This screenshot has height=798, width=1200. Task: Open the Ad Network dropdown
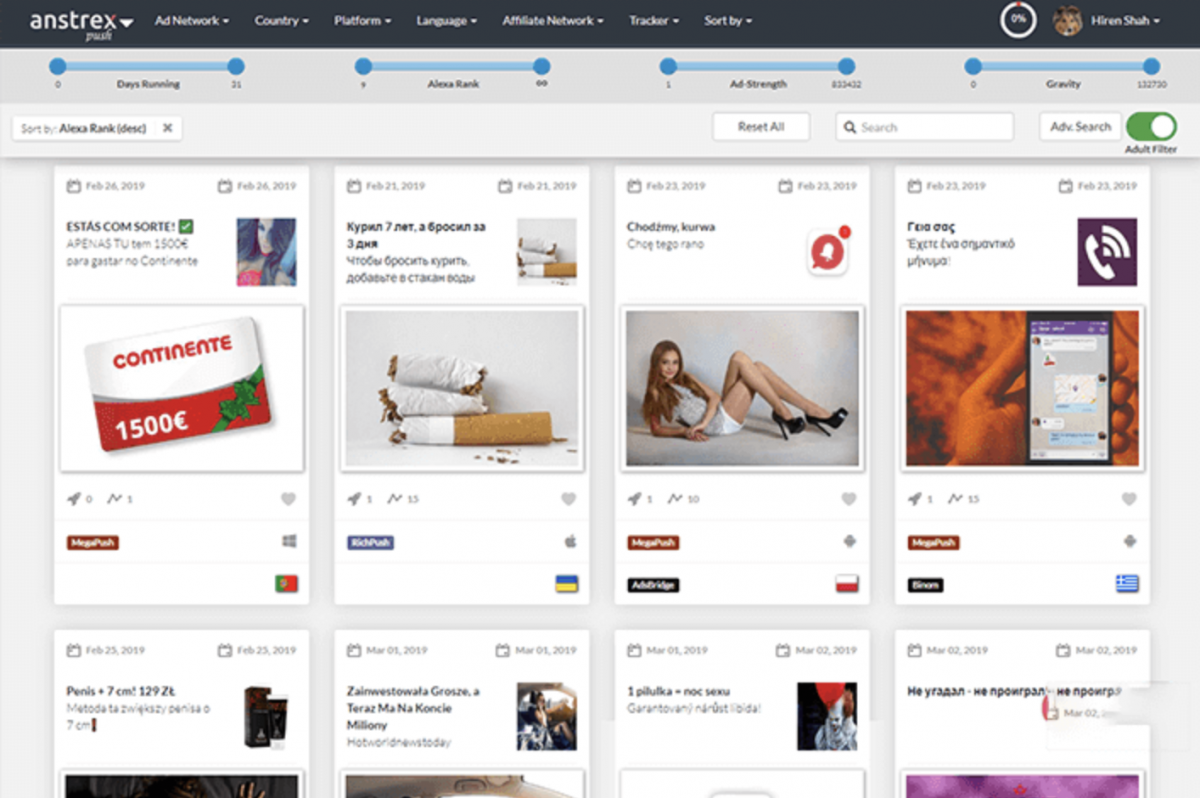tap(191, 20)
